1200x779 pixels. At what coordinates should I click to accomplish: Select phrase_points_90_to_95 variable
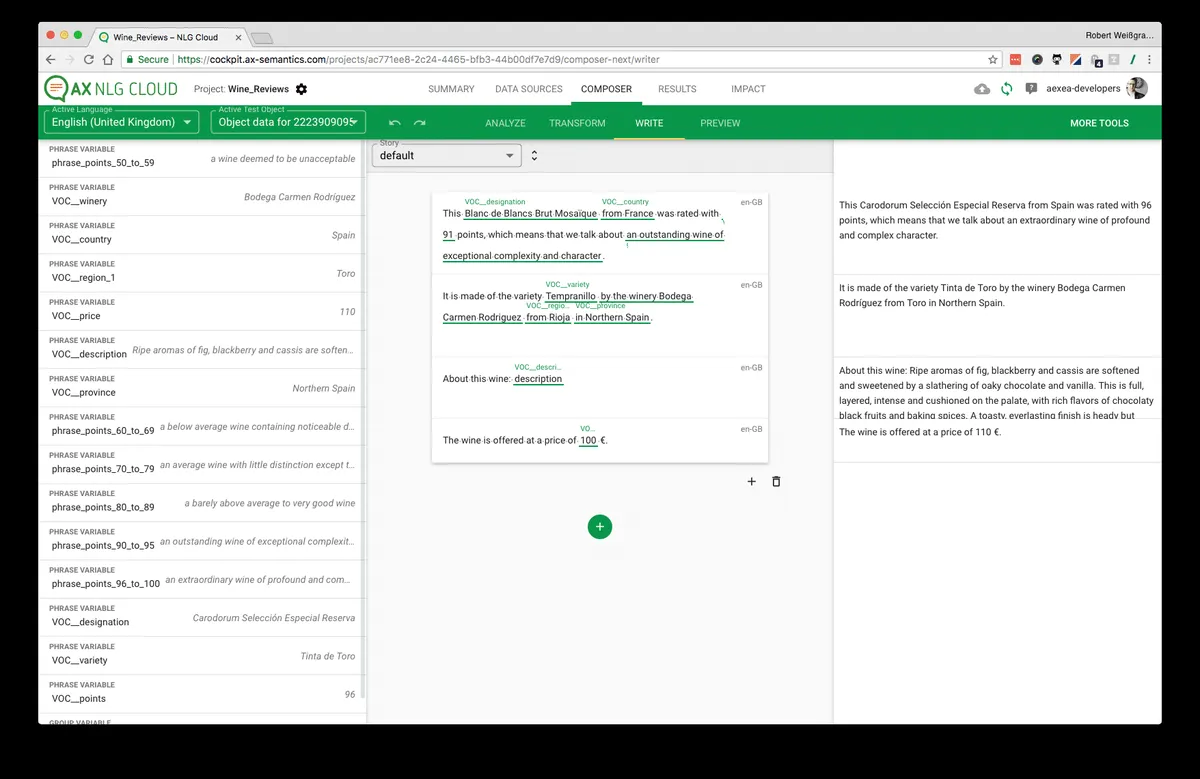(202, 541)
